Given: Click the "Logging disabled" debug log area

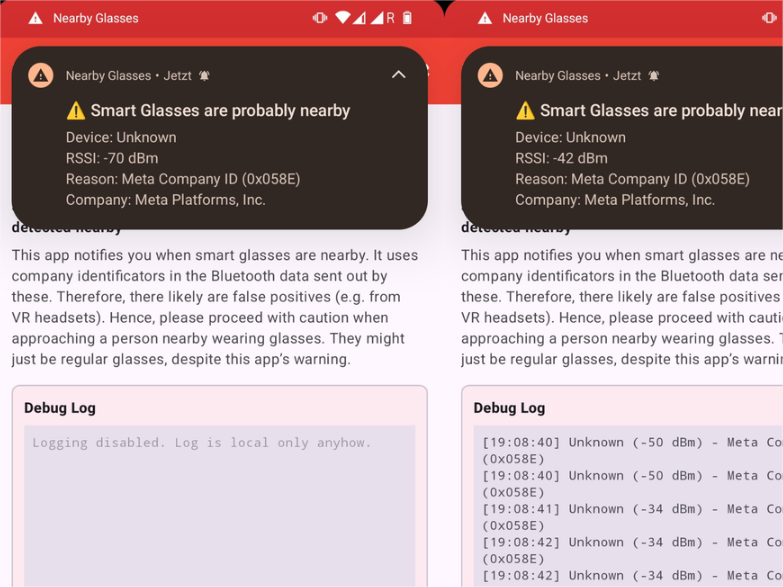Looking at the screenshot, I should 219,500.
